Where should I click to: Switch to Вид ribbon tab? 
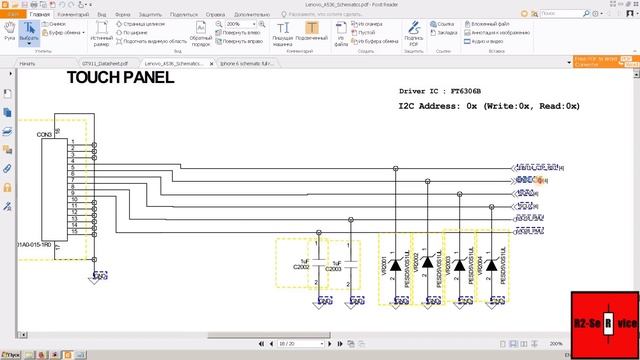pyautogui.click(x=102, y=14)
